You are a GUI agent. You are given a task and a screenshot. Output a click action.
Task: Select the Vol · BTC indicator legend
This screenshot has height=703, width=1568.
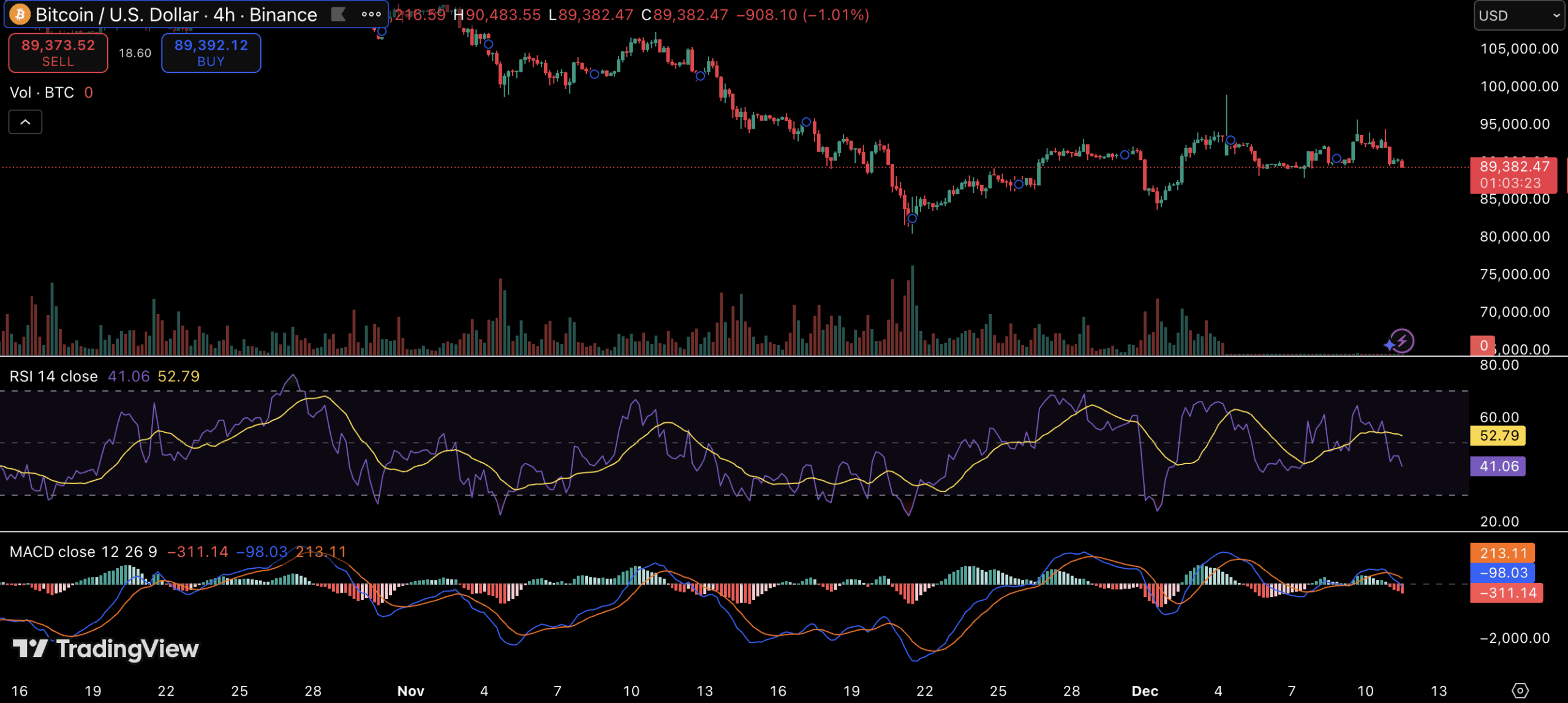(42, 93)
